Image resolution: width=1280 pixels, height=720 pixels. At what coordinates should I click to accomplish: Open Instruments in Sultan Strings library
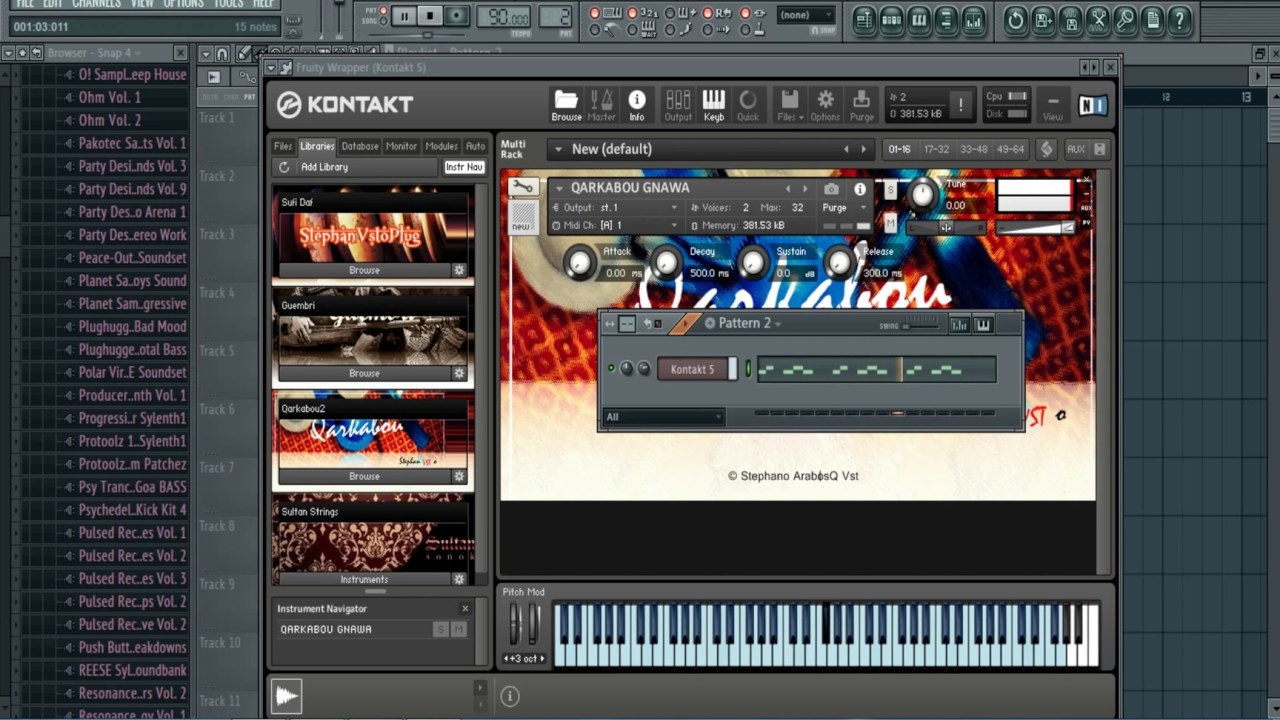pyautogui.click(x=364, y=579)
